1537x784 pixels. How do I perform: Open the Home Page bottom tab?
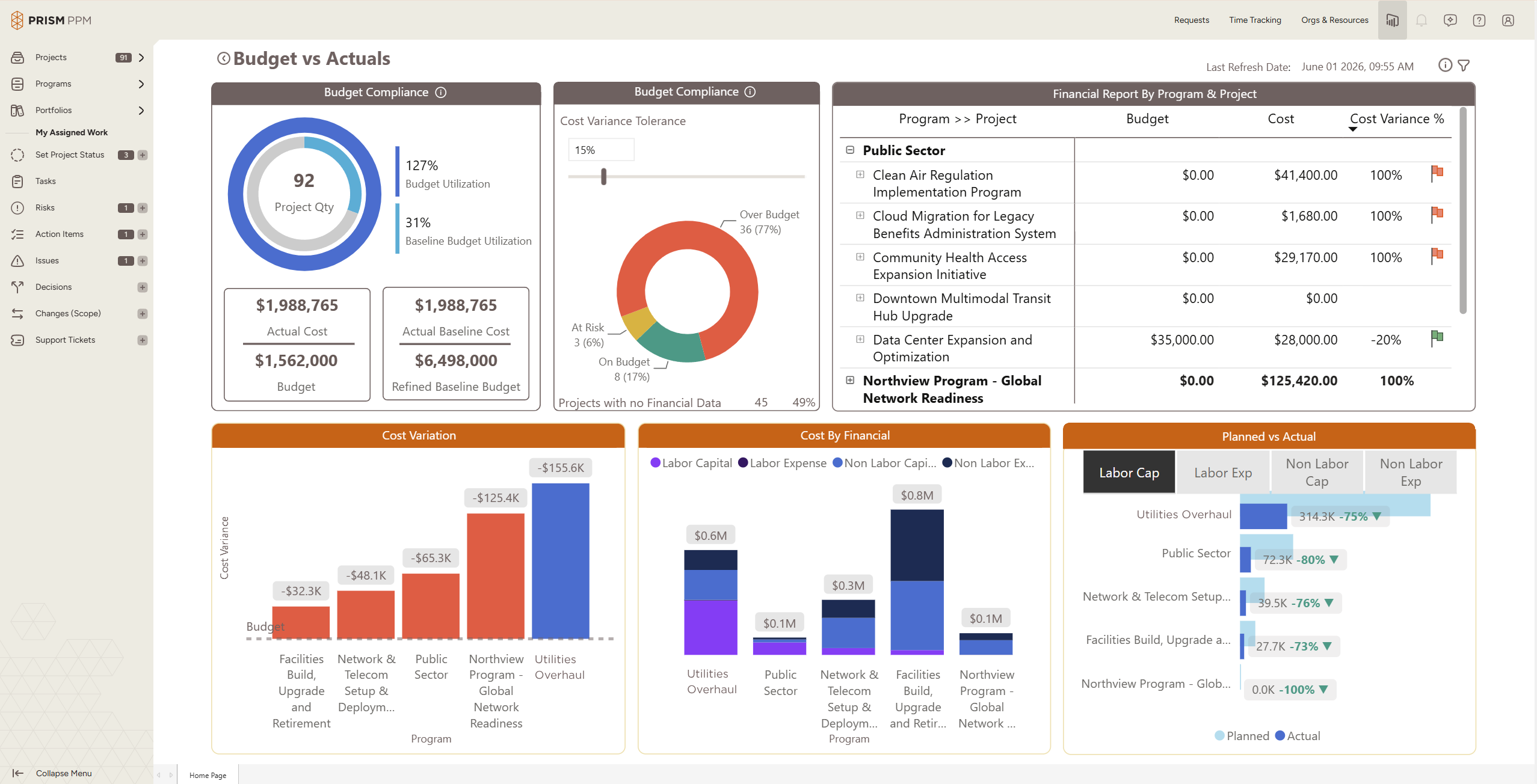point(208,775)
